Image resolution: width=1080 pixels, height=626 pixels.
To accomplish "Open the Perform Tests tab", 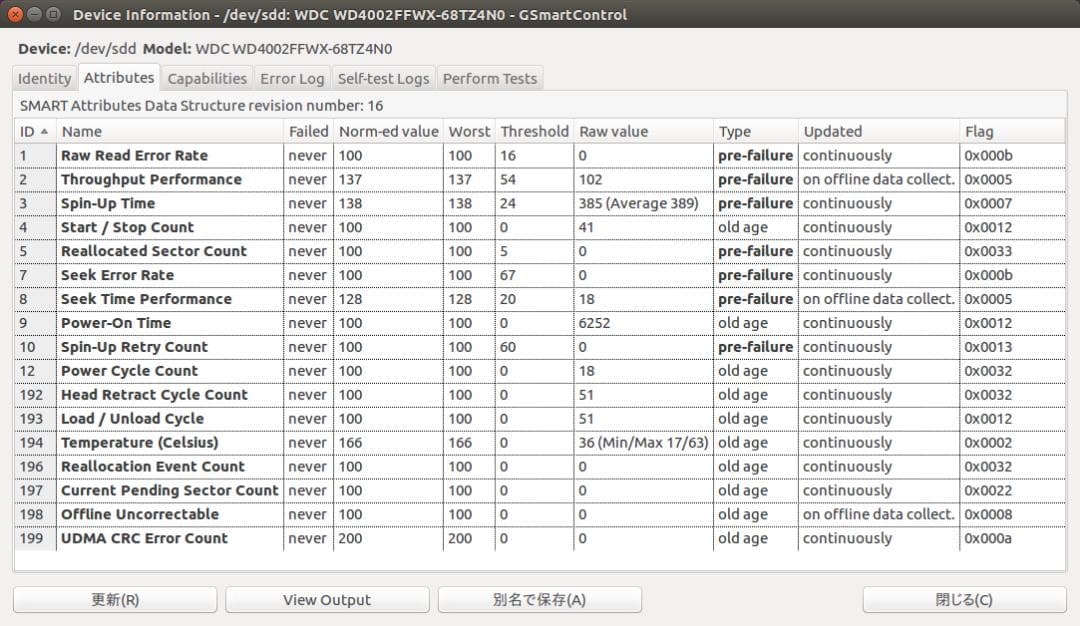I will point(490,79).
